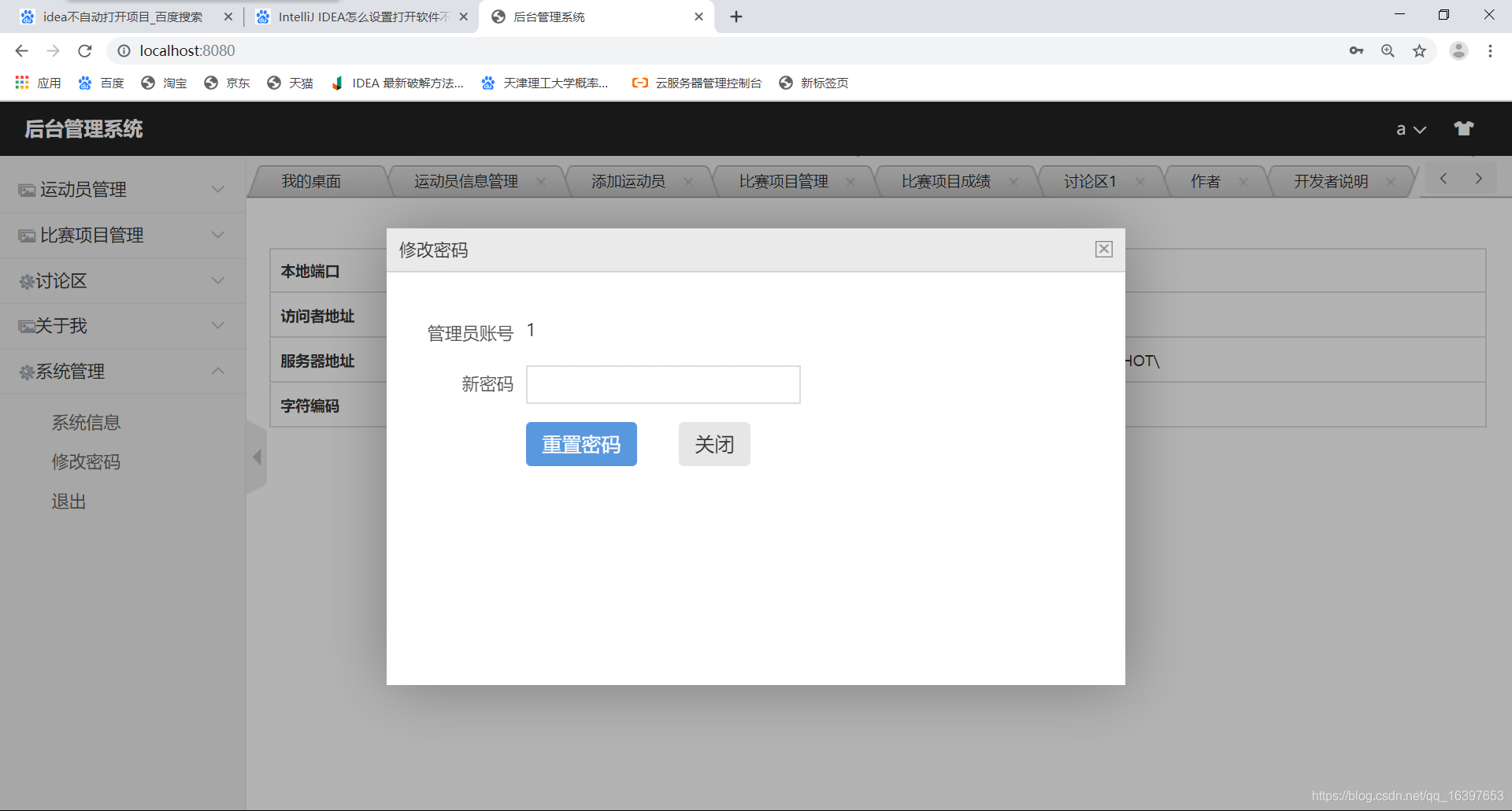Expand the 运动员管理 sidebar menu
The height and width of the screenshot is (811, 1512).
coord(123,190)
